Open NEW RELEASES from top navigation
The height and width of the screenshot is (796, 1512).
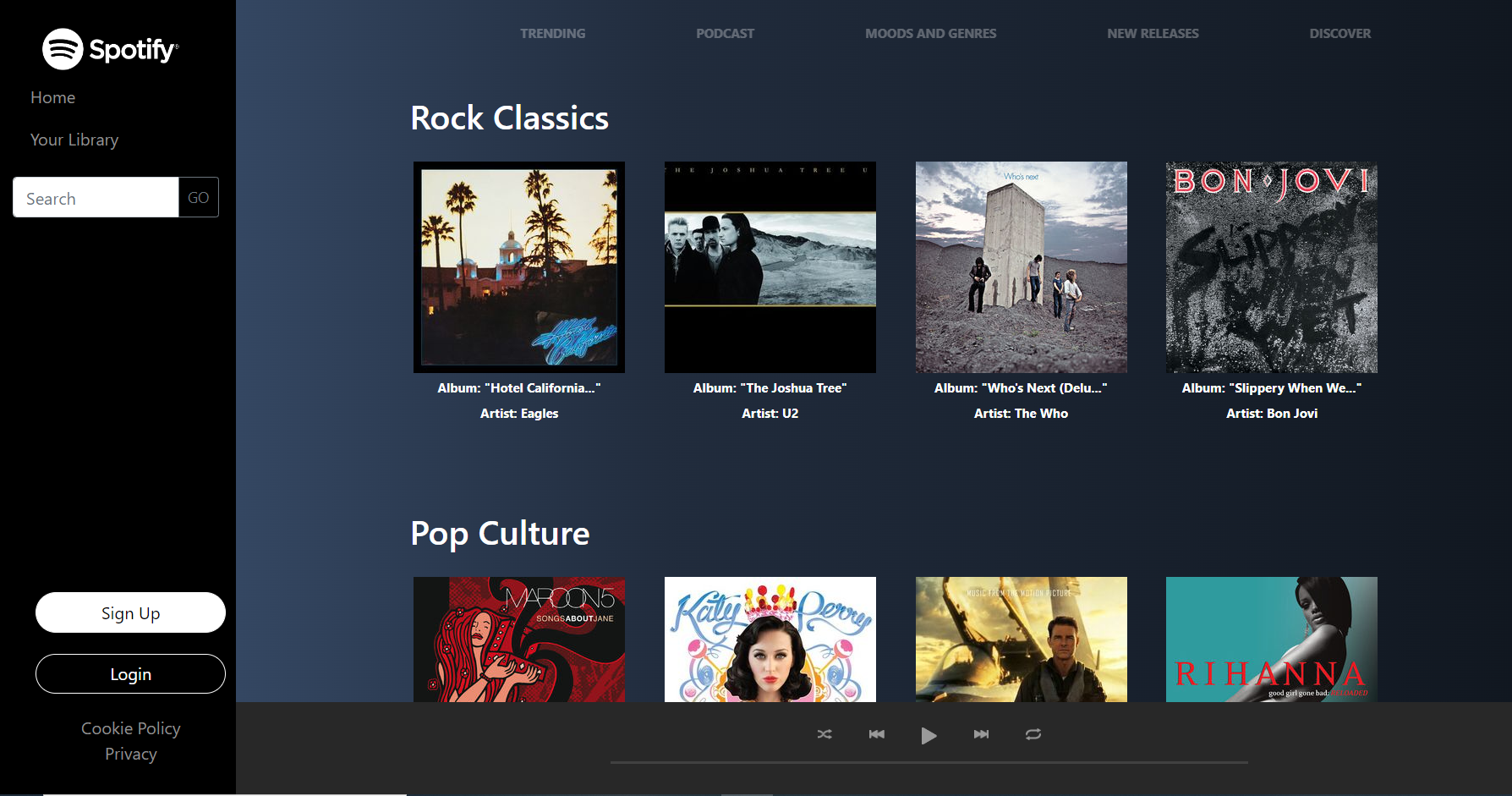pos(1153,33)
